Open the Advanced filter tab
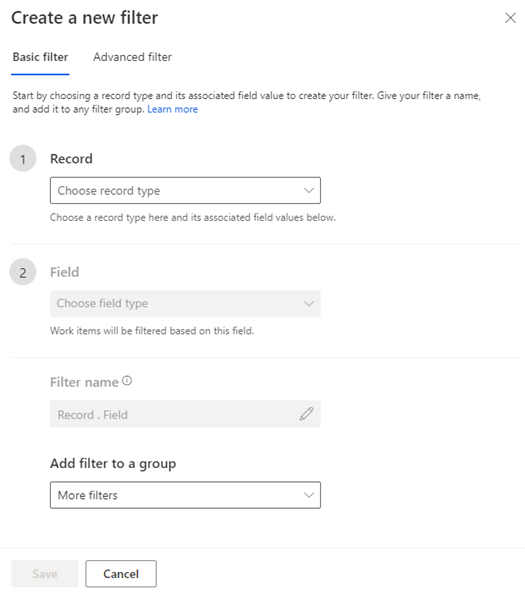 [132, 57]
